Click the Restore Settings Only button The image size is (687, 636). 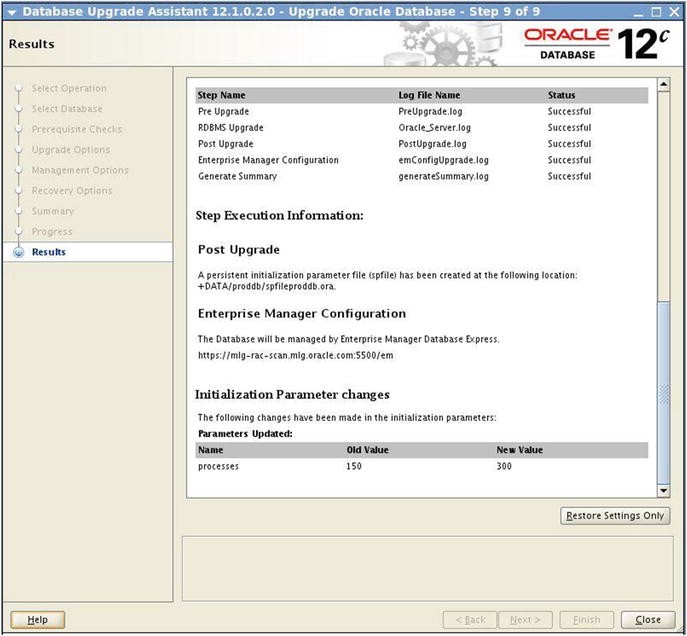tap(615, 516)
